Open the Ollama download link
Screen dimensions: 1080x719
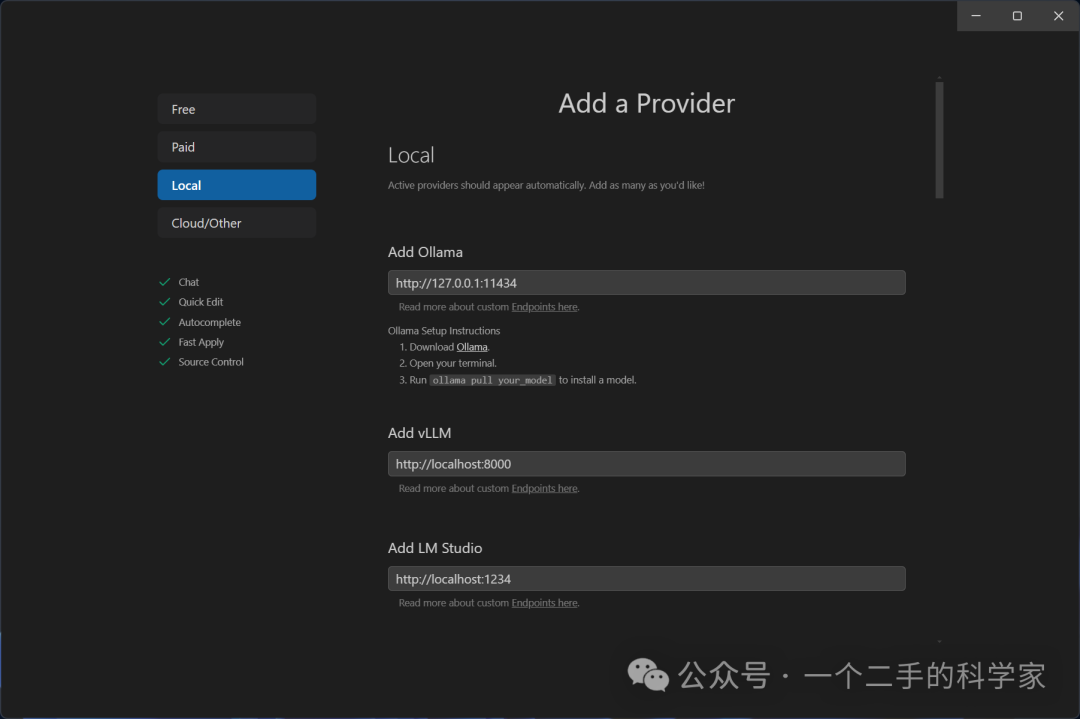[x=472, y=346]
